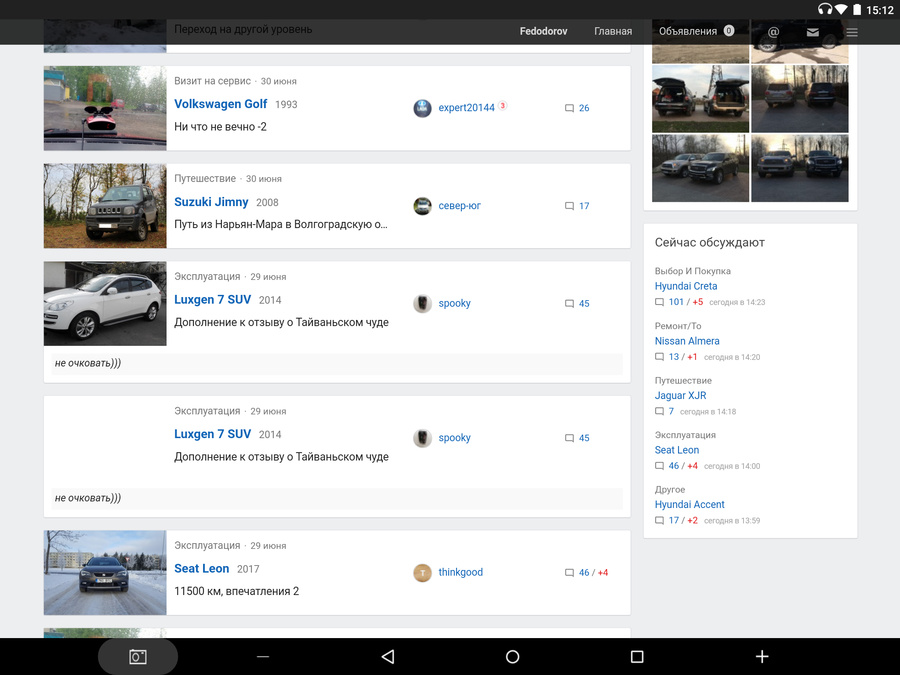This screenshot has height=675, width=900.
Task: Tap the Android recent apps square
Action: [637, 657]
